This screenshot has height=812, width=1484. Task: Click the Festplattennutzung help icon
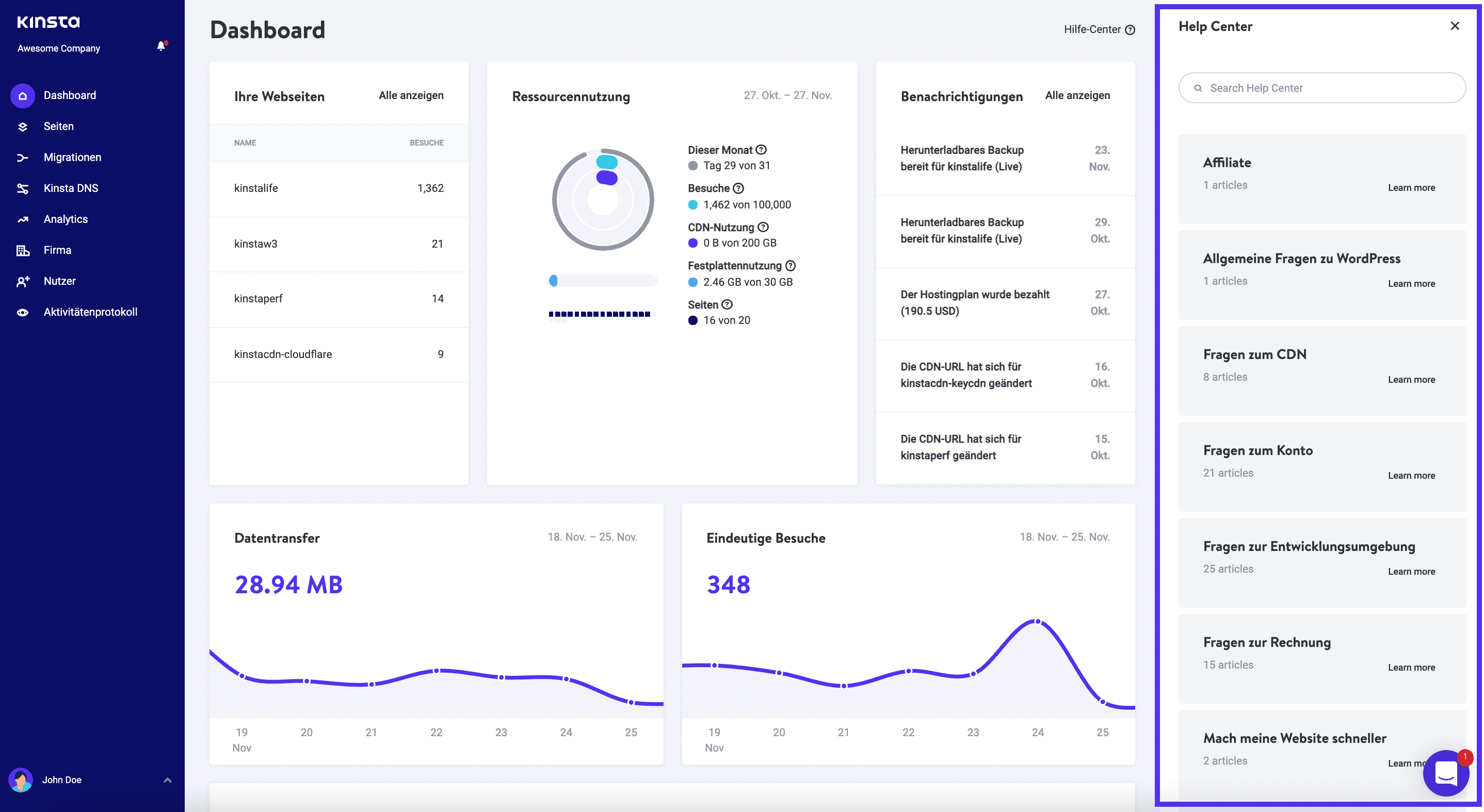(791, 266)
